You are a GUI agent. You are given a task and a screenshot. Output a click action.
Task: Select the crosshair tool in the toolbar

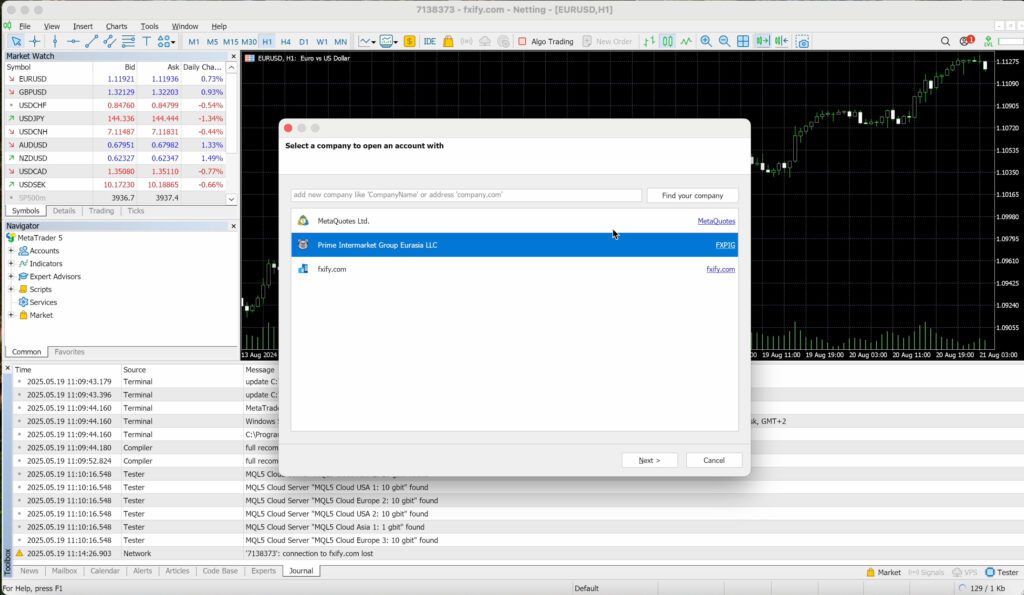tap(35, 41)
